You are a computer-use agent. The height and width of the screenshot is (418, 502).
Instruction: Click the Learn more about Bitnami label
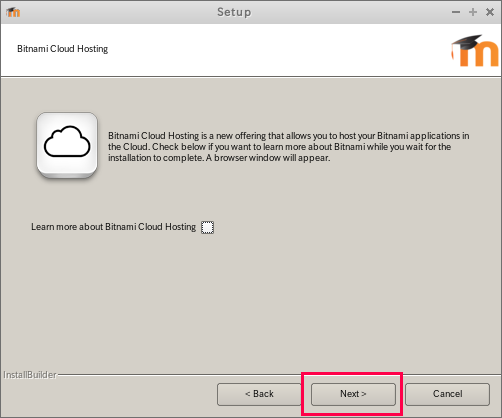pyautogui.click(x=113, y=227)
